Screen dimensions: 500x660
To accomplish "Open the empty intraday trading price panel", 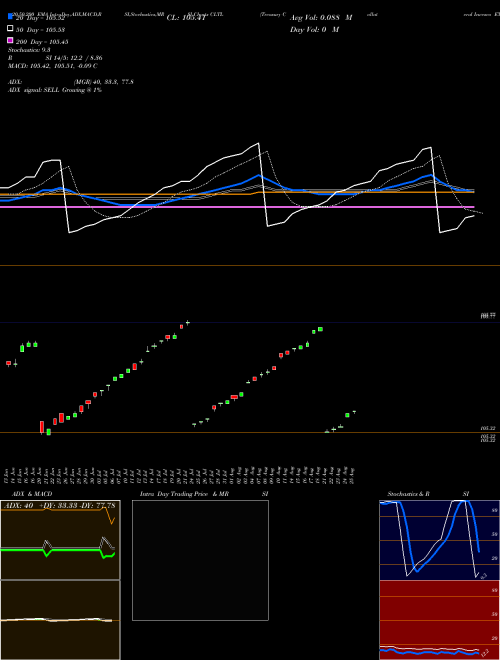I will (200, 560).
